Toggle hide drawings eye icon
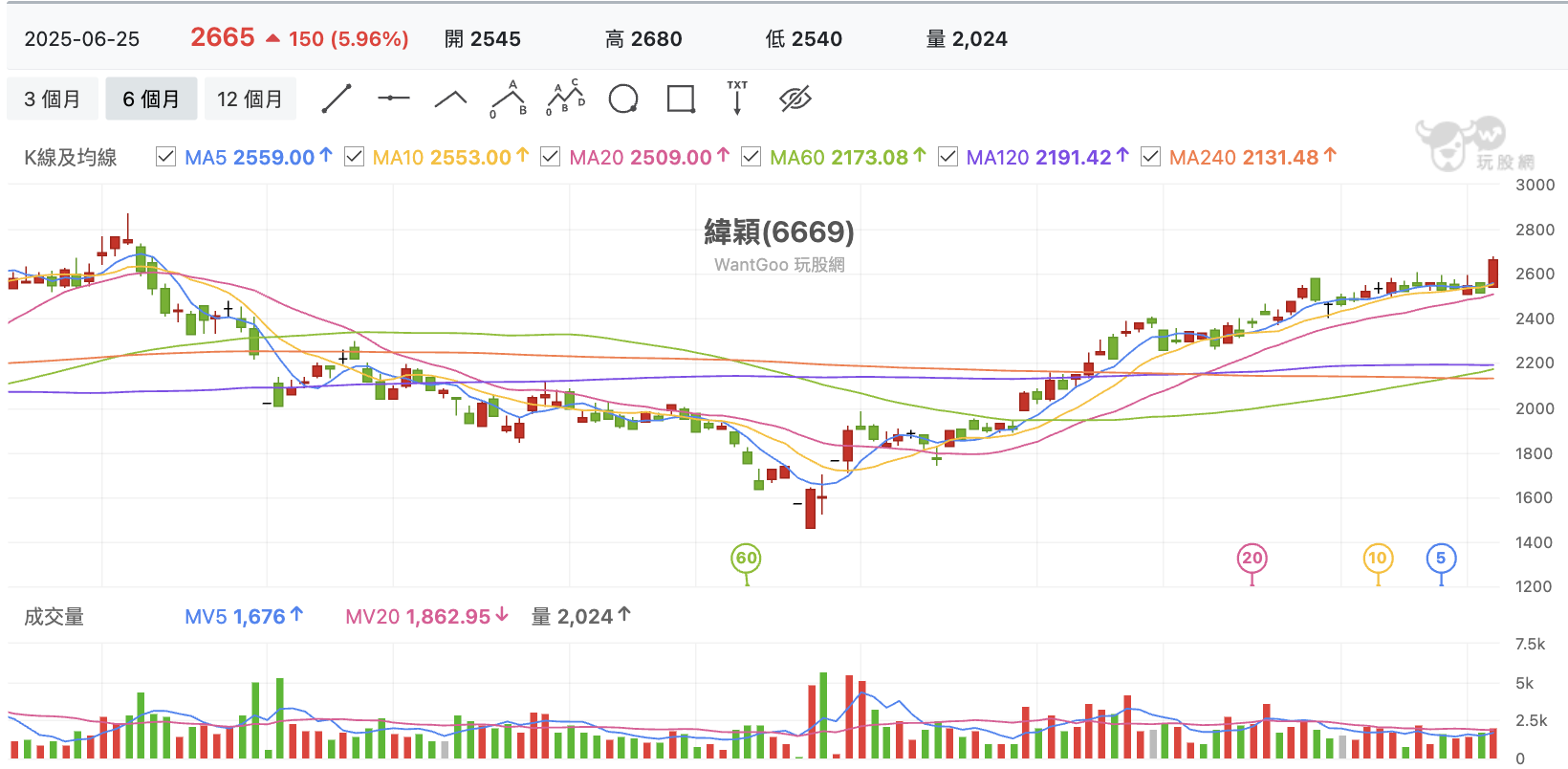 795,99
